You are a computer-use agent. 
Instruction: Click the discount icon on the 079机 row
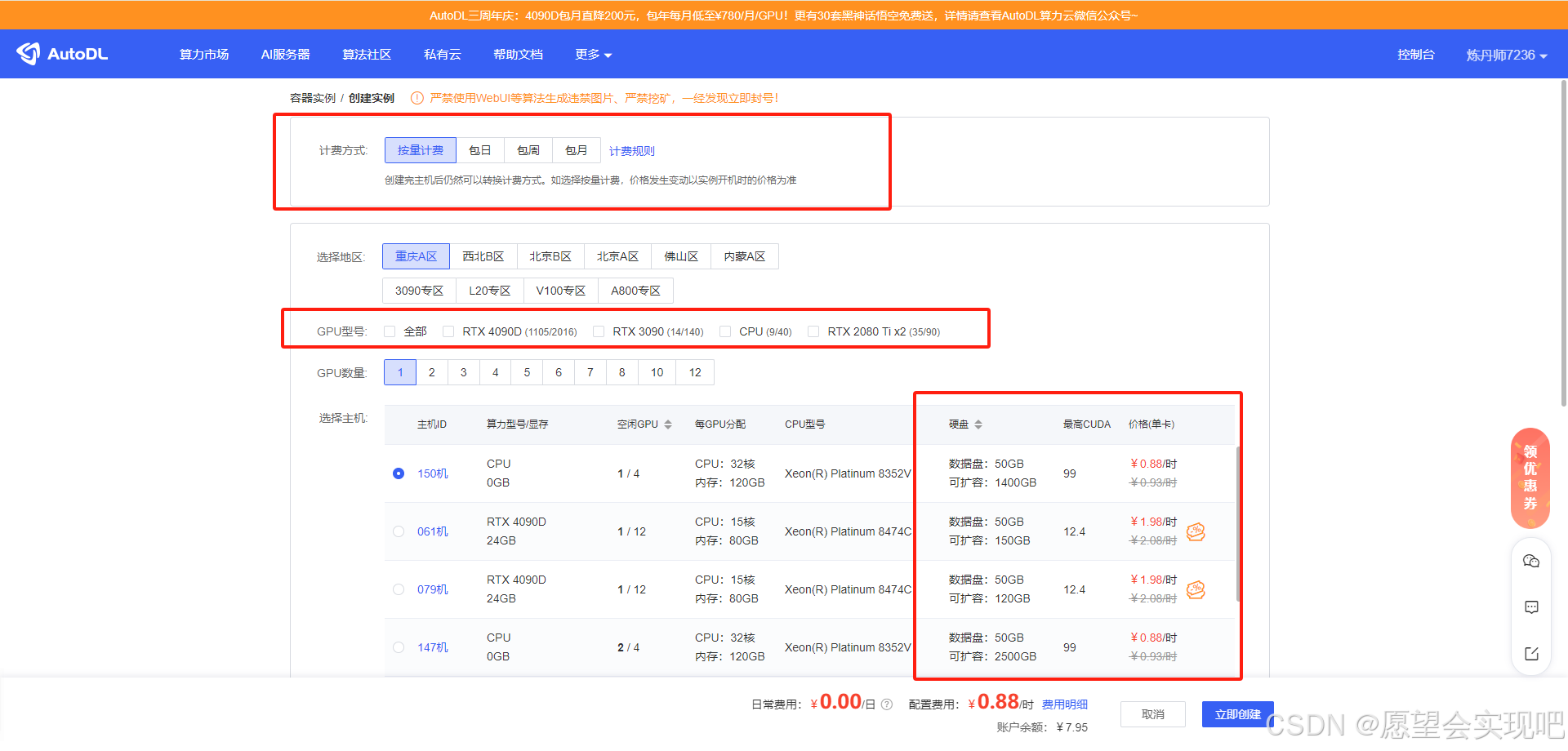[x=1196, y=589]
